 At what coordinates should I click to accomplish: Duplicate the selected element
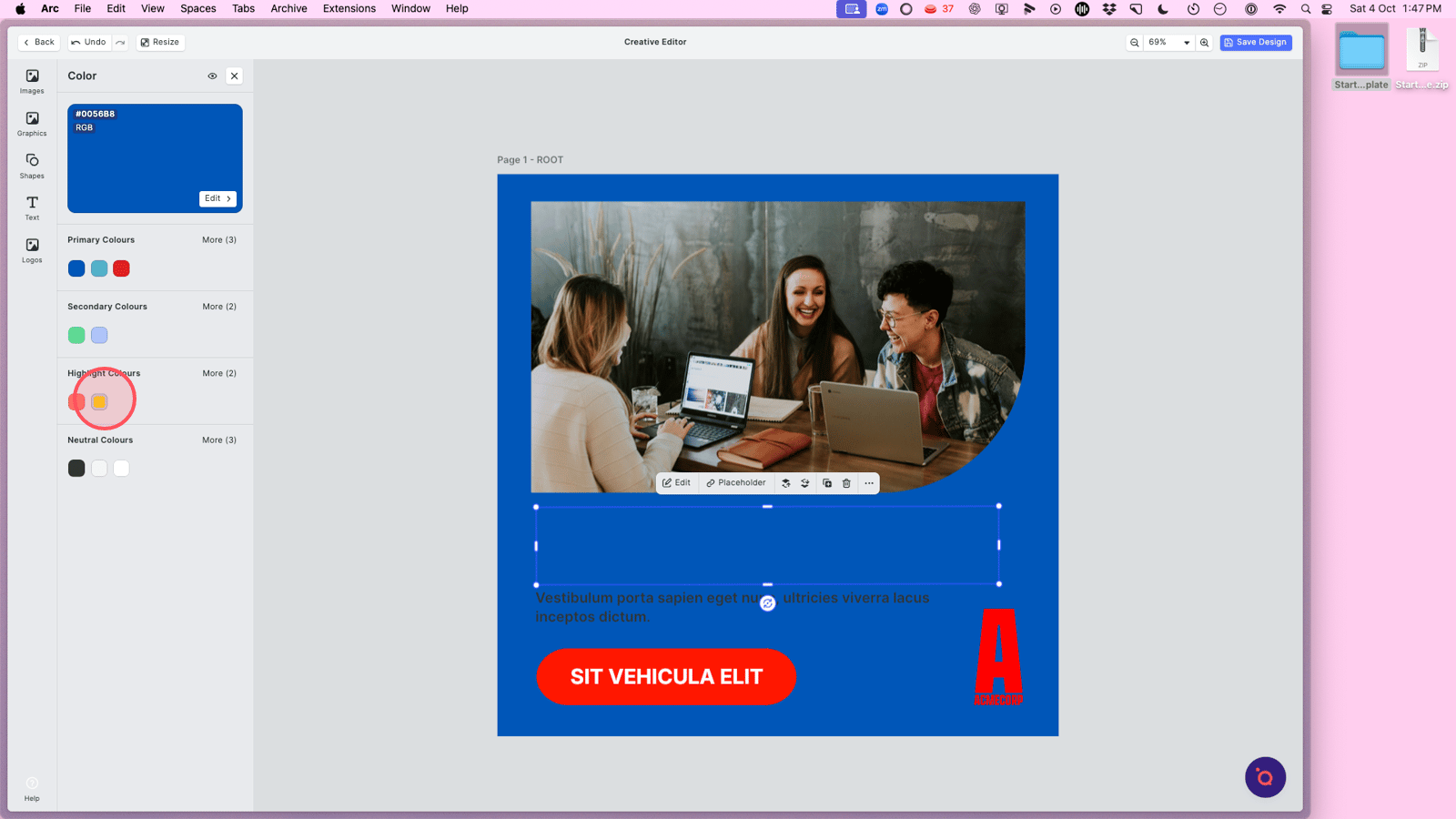tap(827, 483)
